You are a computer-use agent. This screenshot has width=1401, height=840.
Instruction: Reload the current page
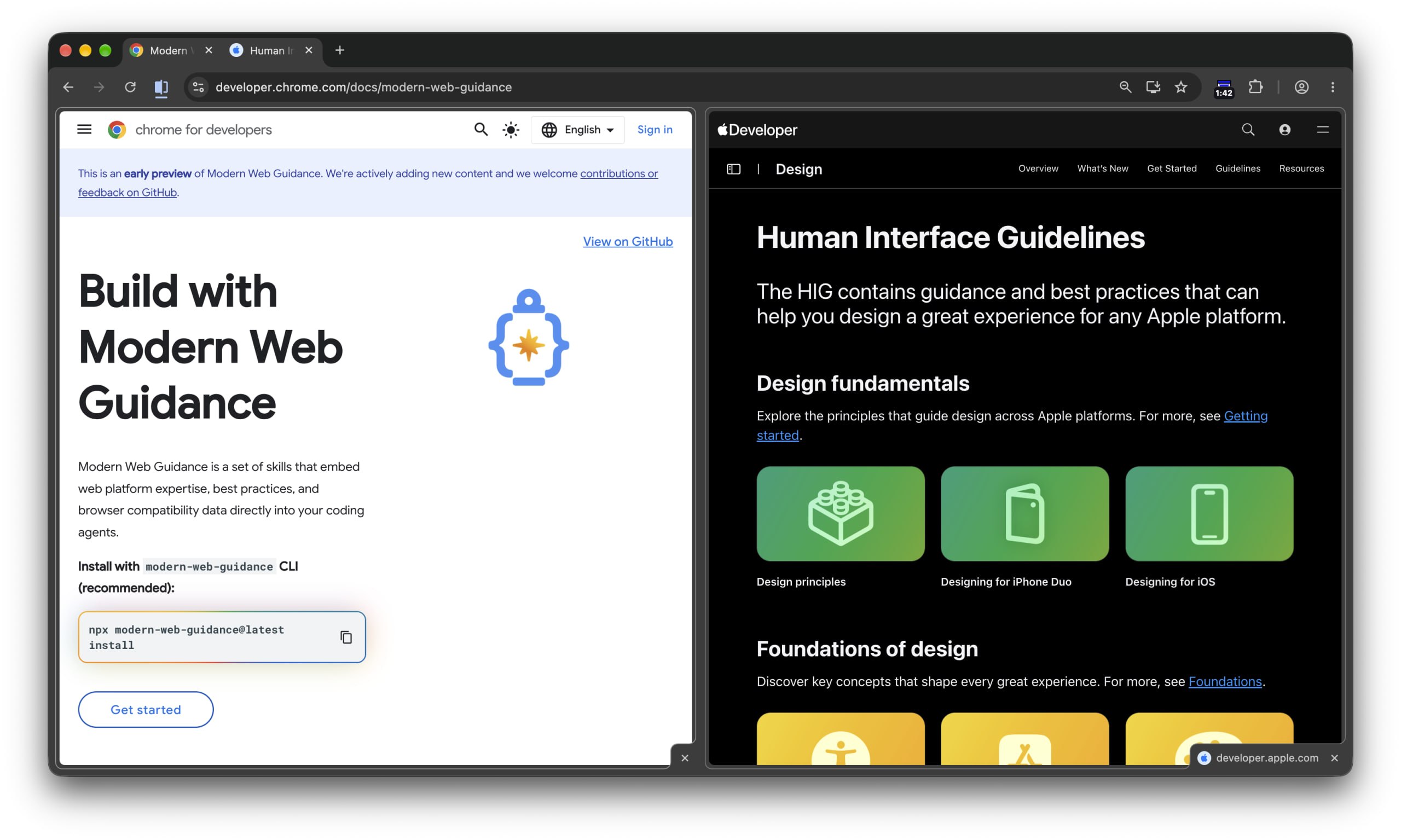coord(130,87)
